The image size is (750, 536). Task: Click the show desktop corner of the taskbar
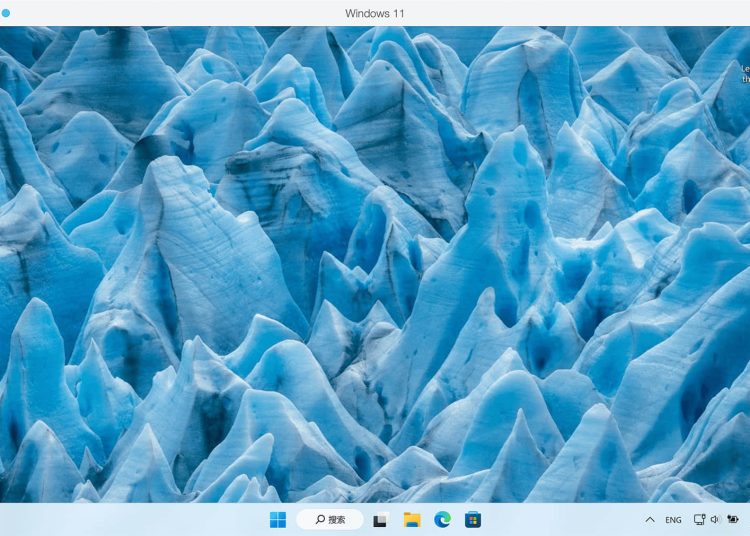[x=748, y=519]
